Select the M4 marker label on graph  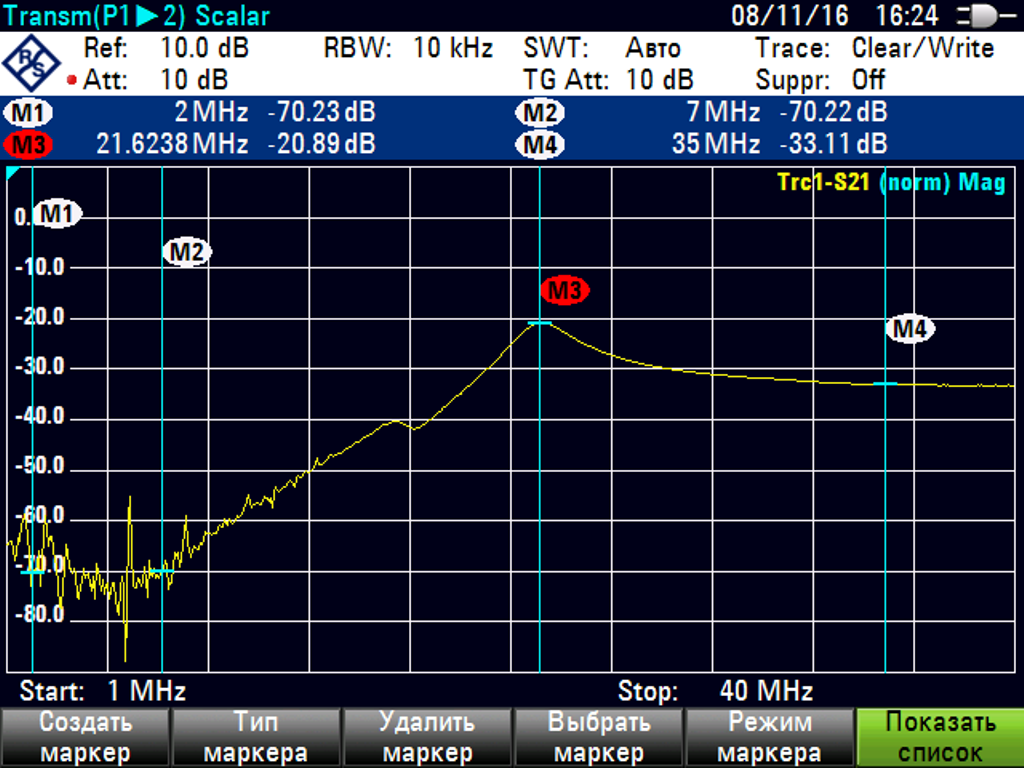pyautogui.click(x=912, y=328)
